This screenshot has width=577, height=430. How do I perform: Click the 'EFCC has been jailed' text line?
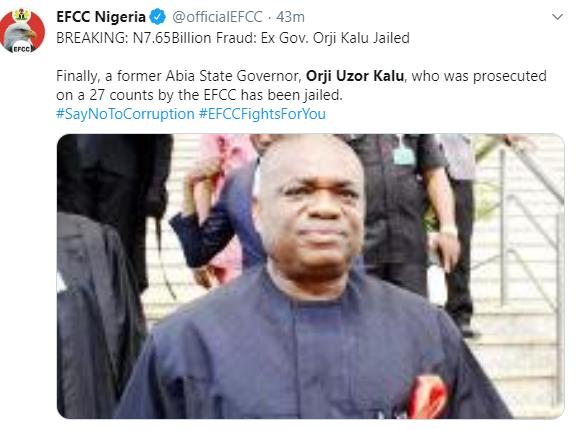(x=273, y=95)
